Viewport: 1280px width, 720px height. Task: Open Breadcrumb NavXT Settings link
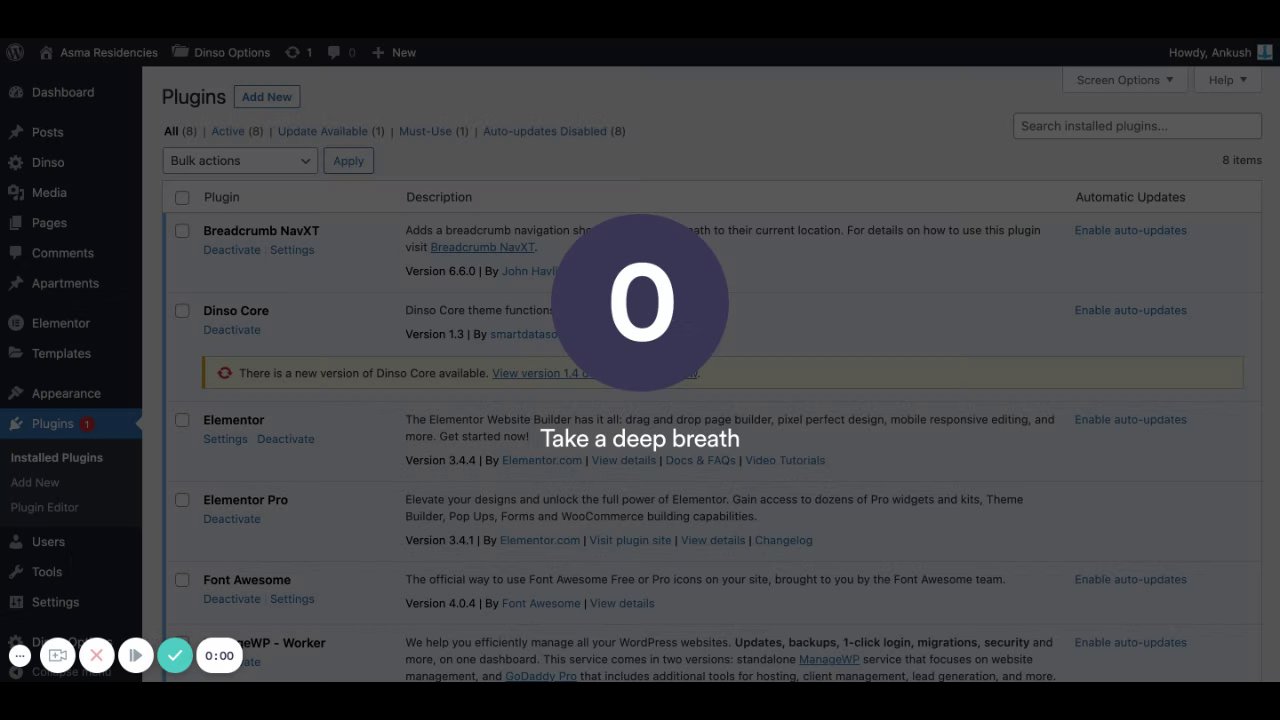click(x=292, y=250)
